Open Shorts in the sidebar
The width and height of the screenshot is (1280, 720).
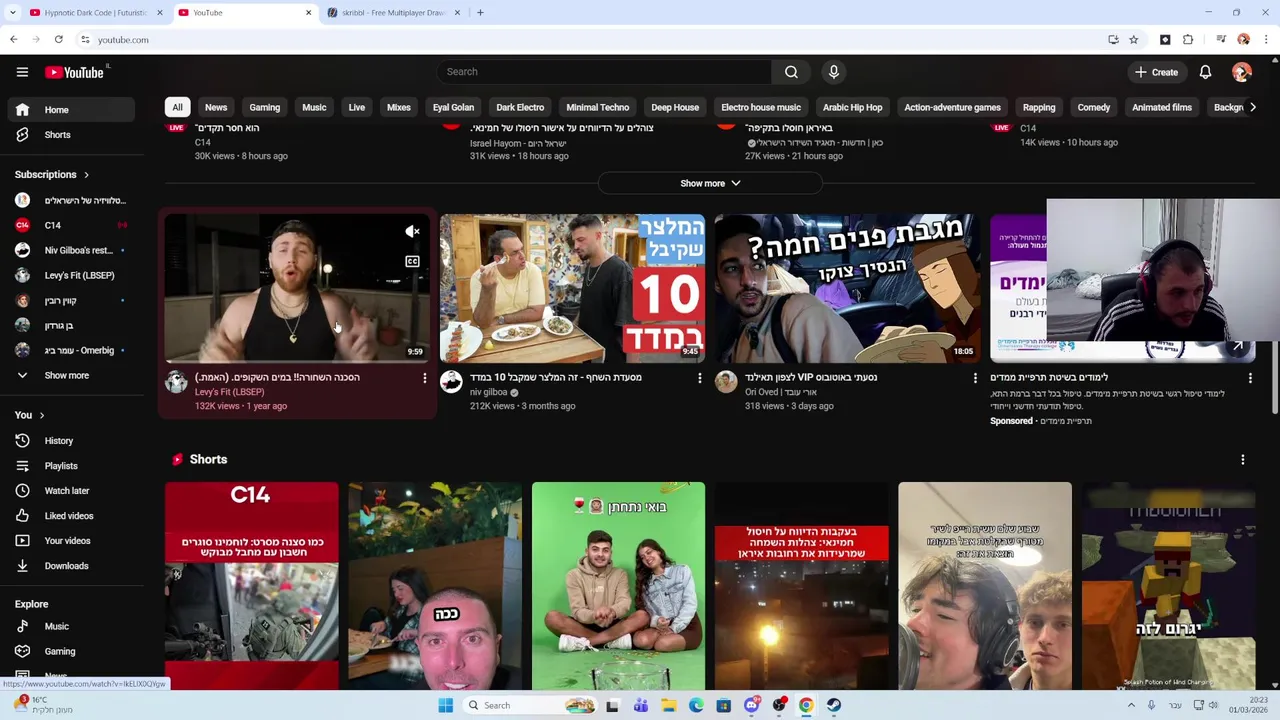click(69, 135)
